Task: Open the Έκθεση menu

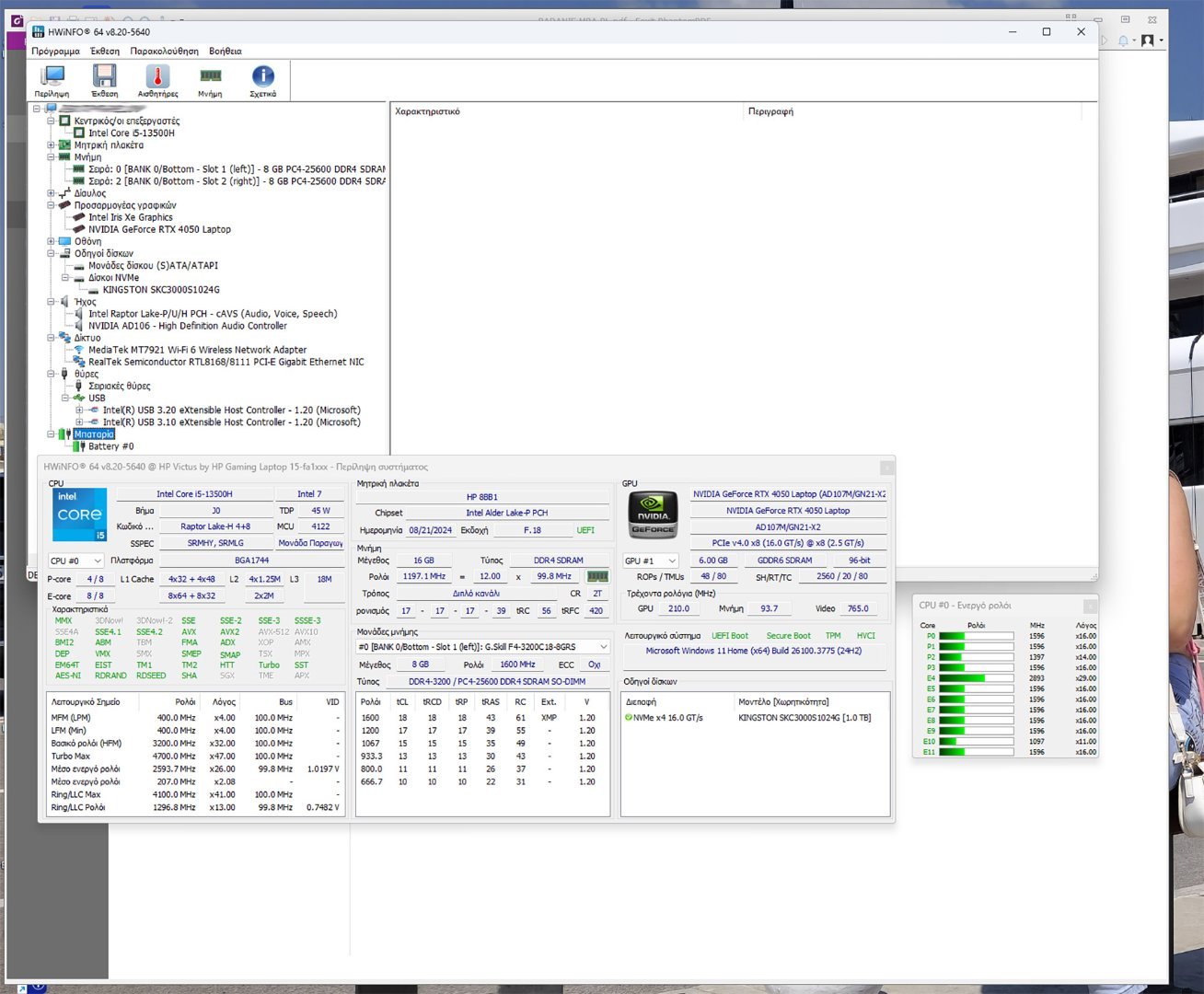Action: click(105, 52)
